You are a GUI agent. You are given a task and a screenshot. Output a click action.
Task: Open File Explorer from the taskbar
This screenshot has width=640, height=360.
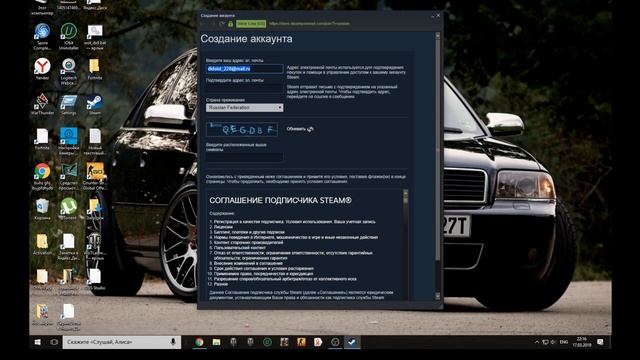pos(216,342)
